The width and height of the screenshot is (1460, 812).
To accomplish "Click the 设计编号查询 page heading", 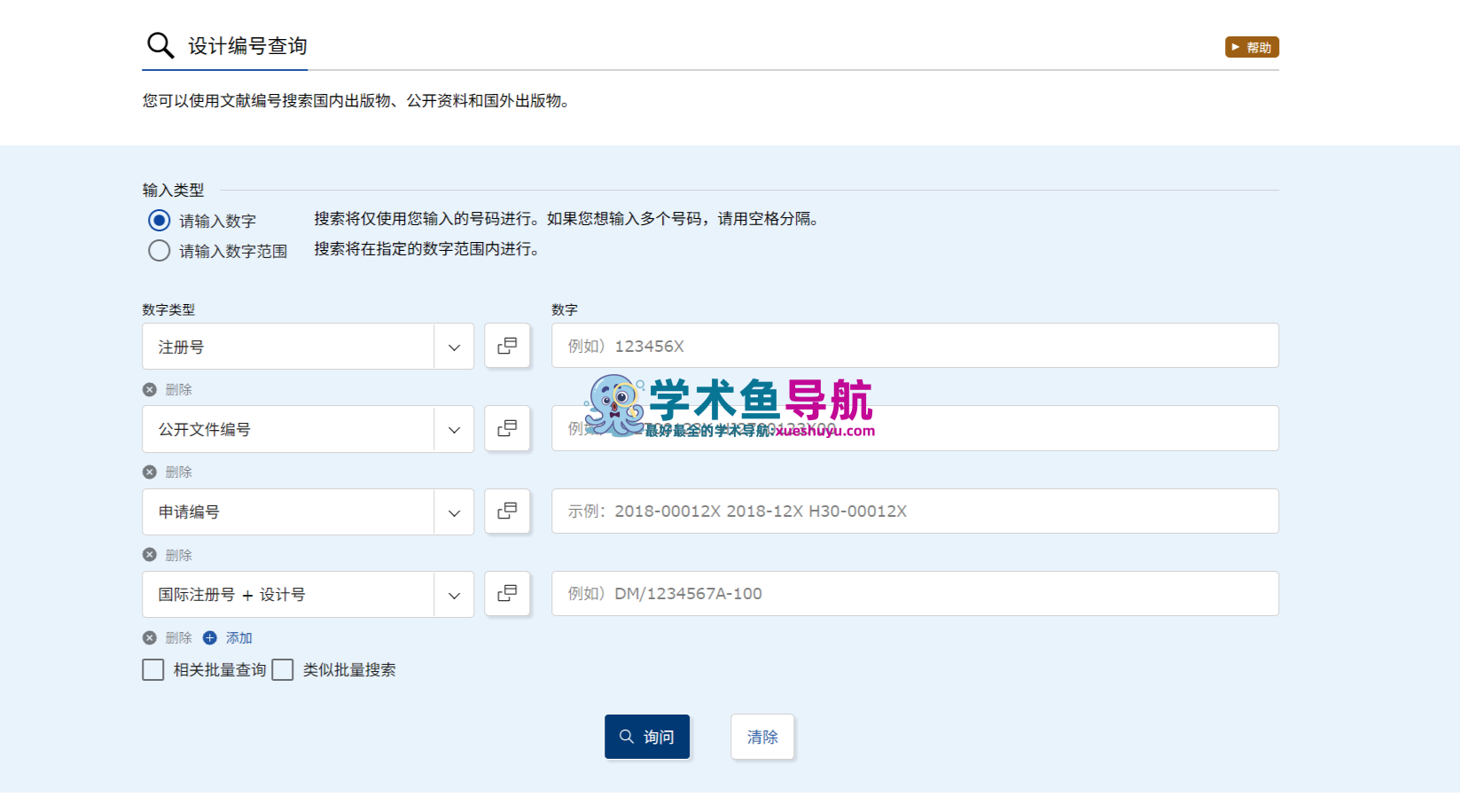I will coord(247,46).
